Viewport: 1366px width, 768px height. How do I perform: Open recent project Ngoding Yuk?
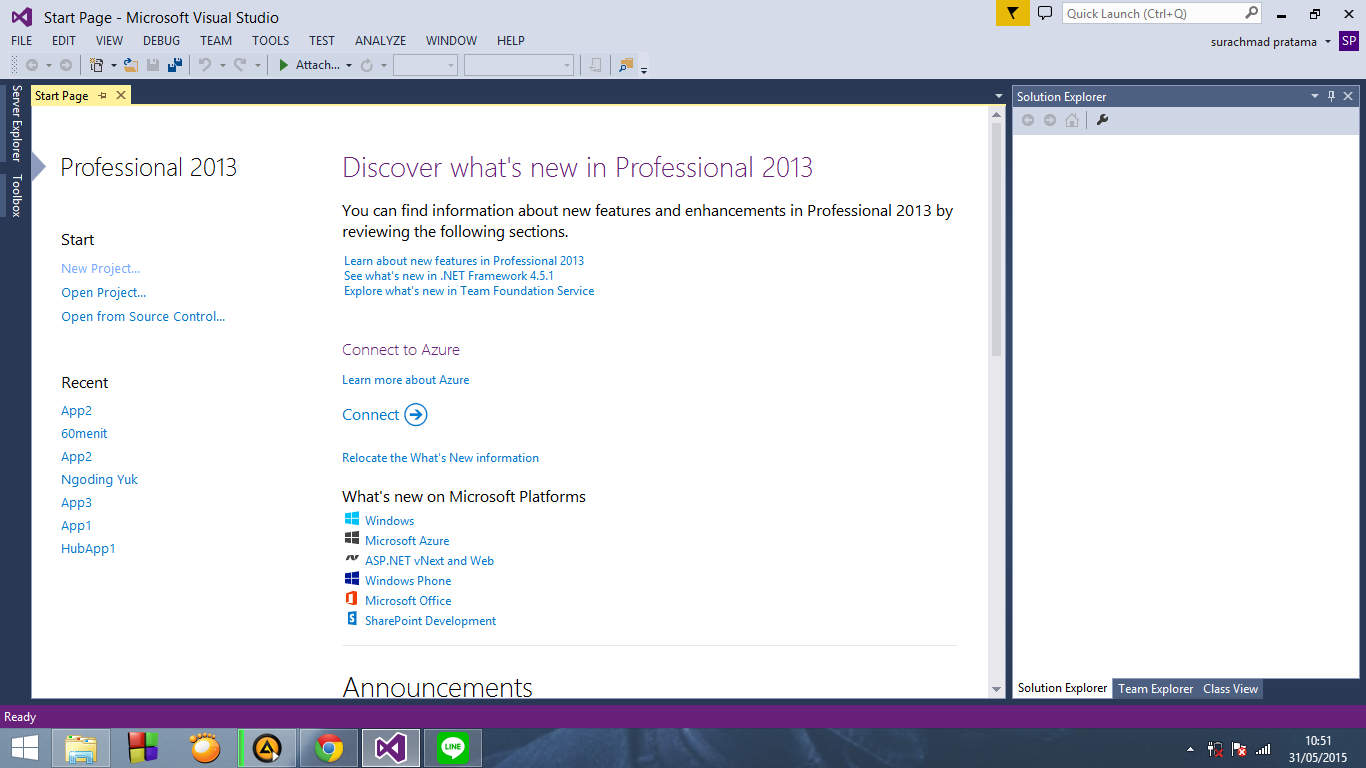99,480
